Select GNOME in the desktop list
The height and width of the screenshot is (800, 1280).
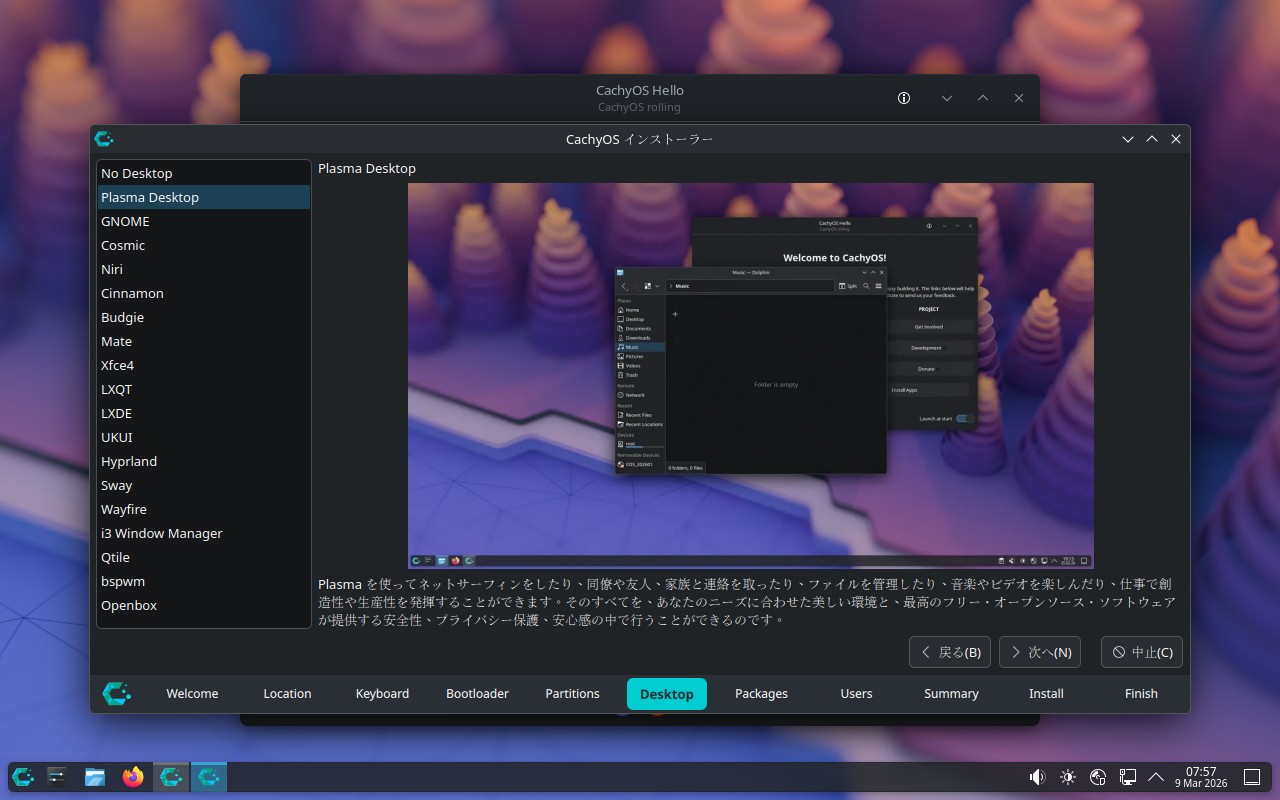click(125, 221)
